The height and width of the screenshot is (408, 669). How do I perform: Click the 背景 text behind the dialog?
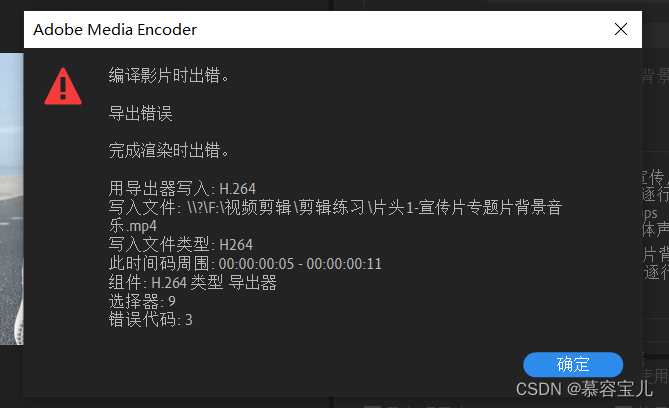point(655,76)
